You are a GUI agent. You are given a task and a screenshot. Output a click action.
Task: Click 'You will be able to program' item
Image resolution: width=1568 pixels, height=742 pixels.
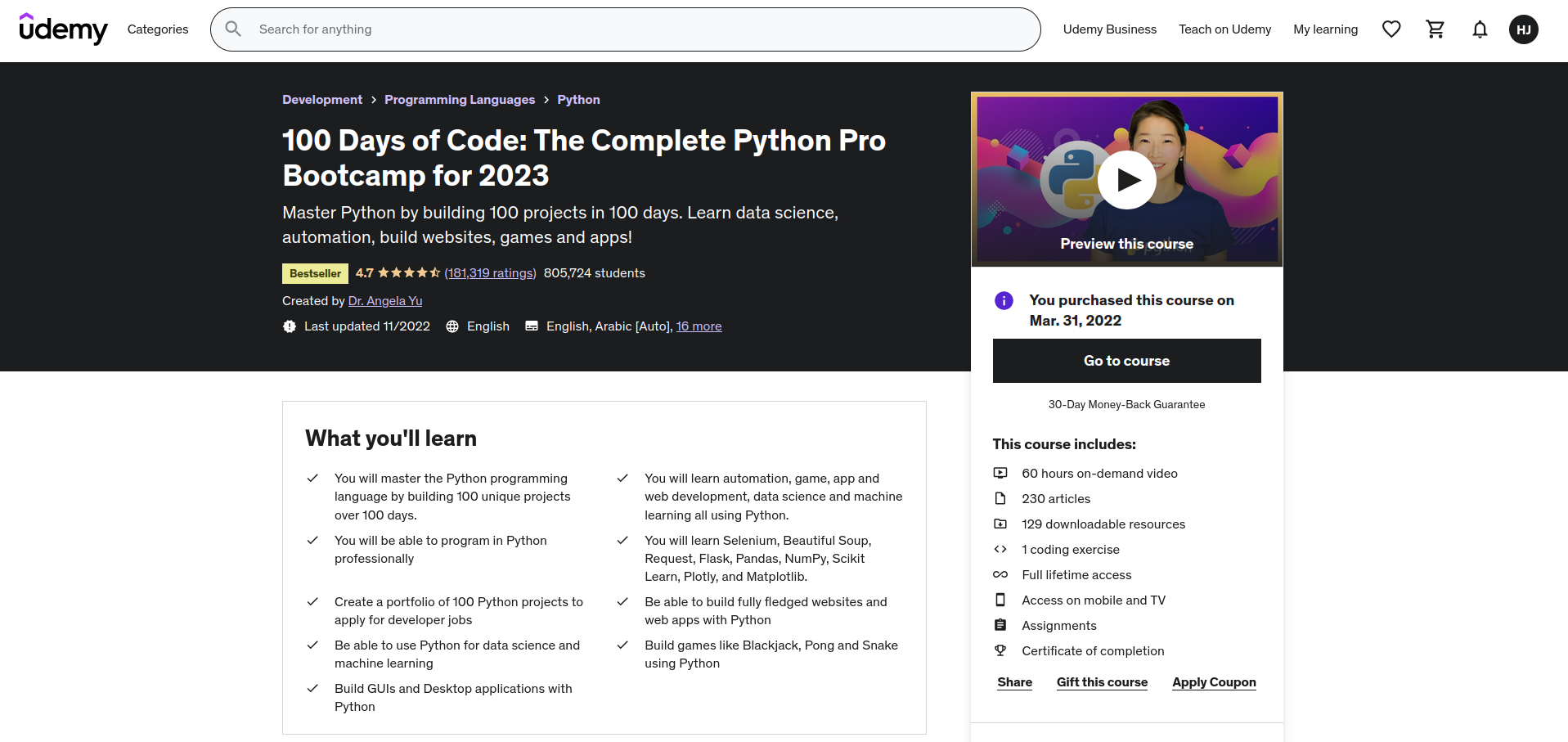pos(441,550)
